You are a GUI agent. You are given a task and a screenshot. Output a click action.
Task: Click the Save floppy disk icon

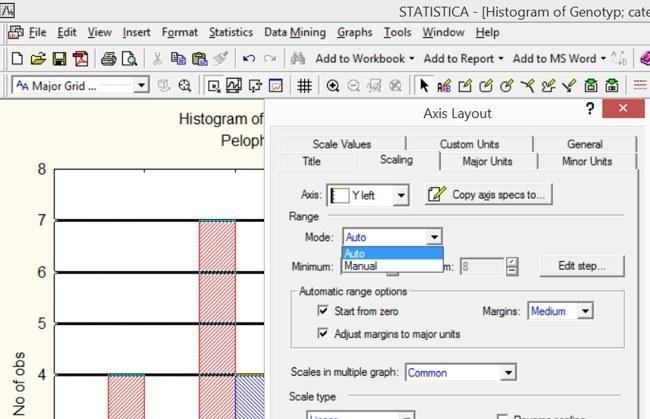[59, 59]
